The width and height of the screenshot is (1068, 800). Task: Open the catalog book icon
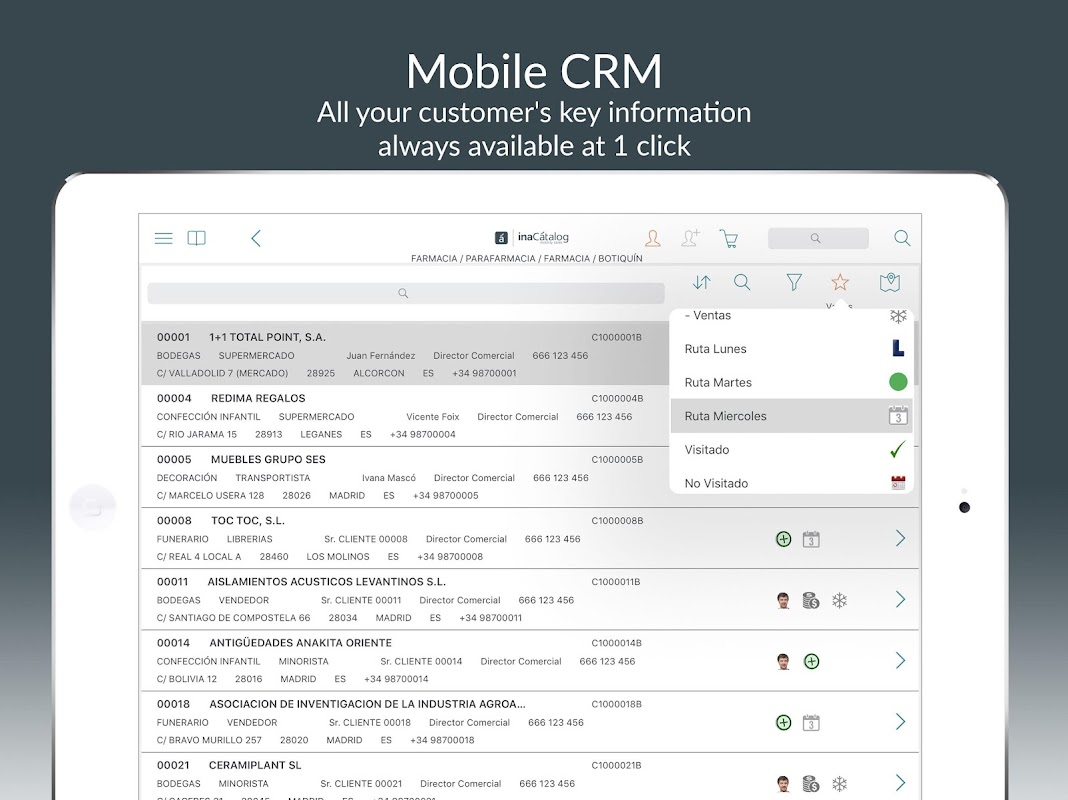tap(197, 238)
